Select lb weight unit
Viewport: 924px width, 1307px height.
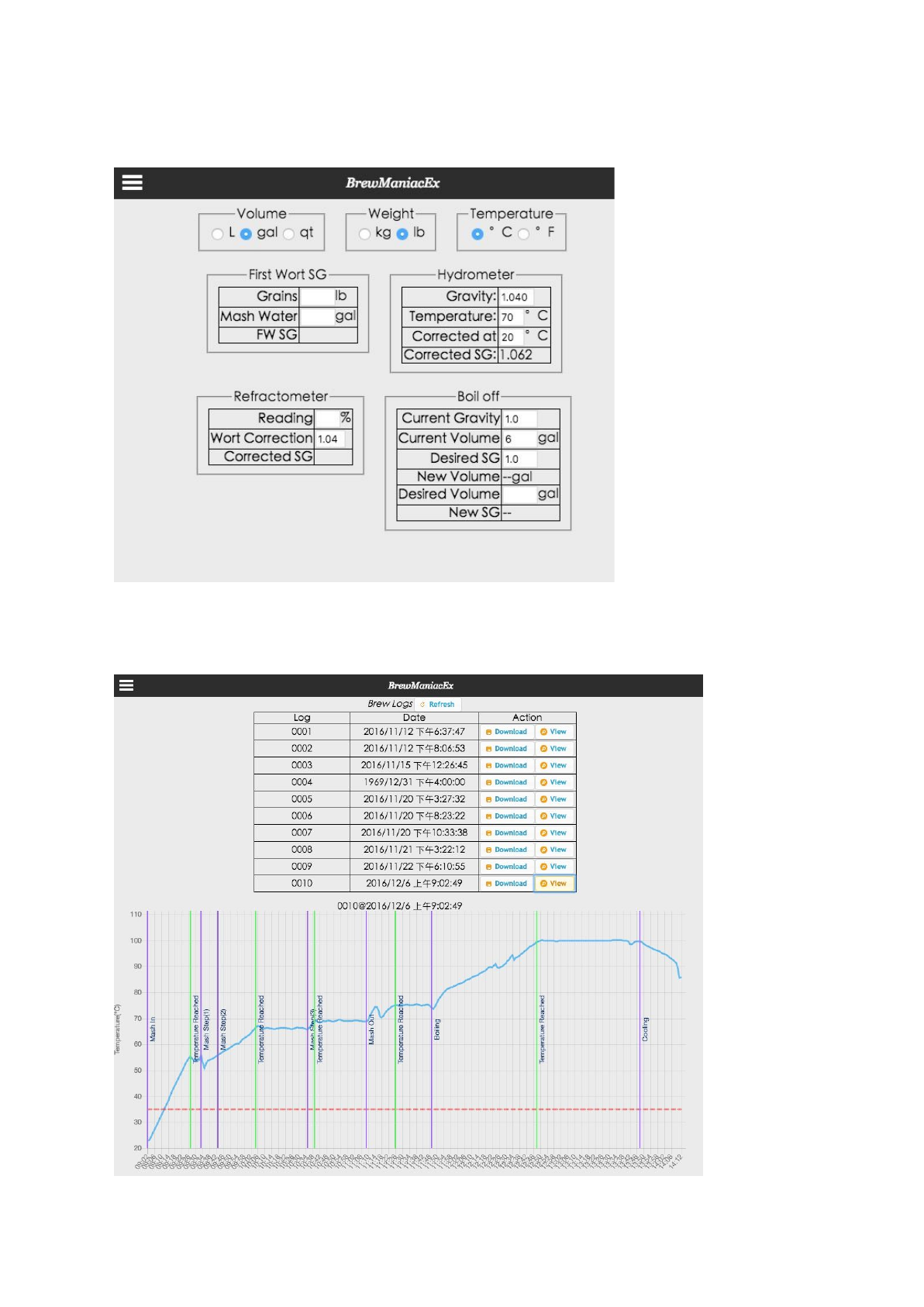click(x=402, y=233)
